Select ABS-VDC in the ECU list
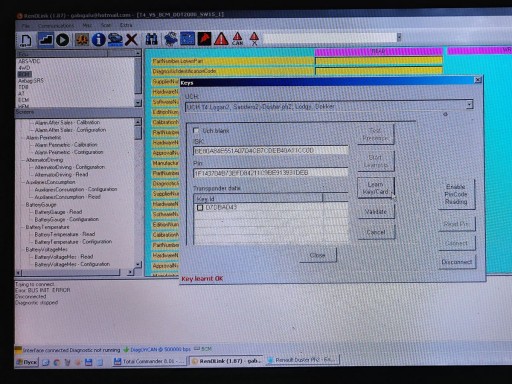 (29, 61)
